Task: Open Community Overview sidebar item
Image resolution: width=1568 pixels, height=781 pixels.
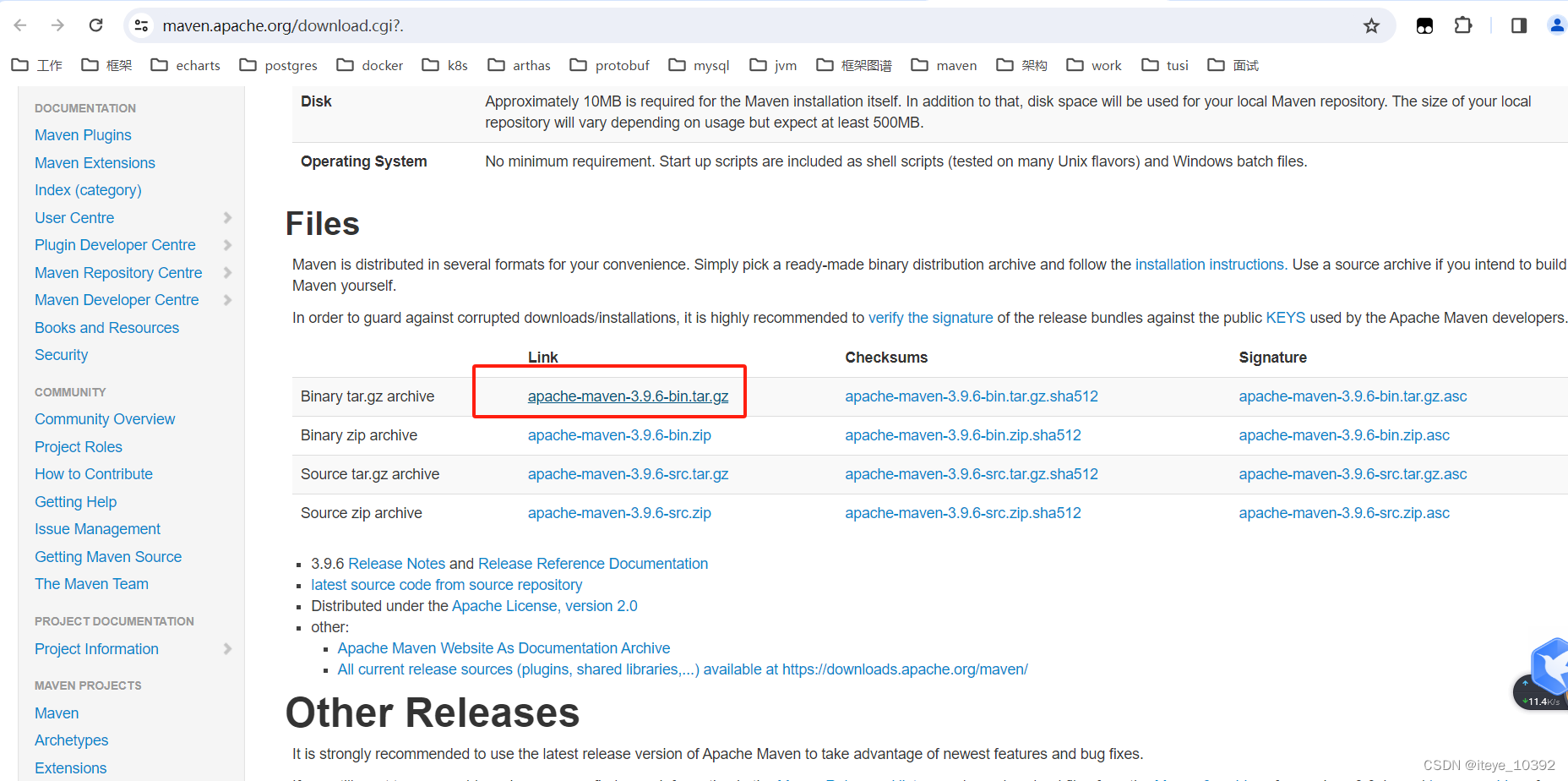Action: 105,419
